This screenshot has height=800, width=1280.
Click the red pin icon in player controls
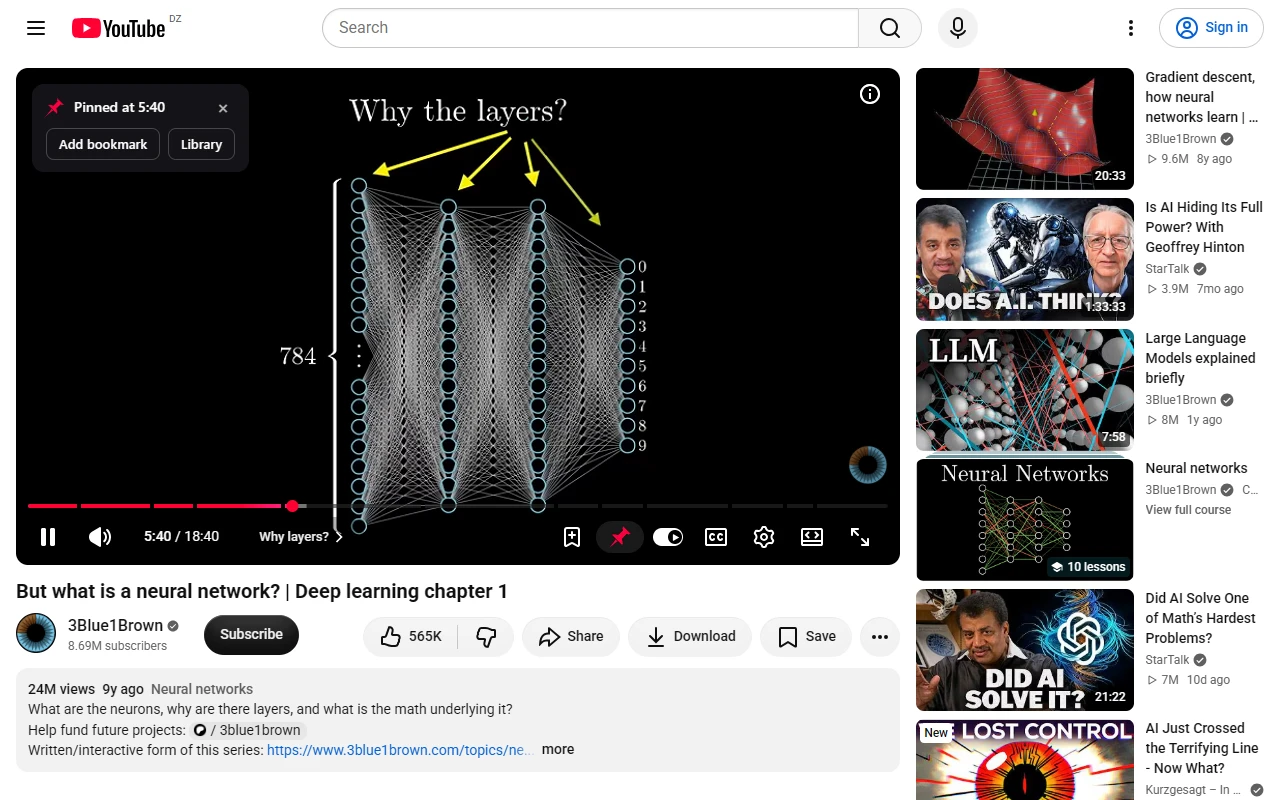[620, 537]
